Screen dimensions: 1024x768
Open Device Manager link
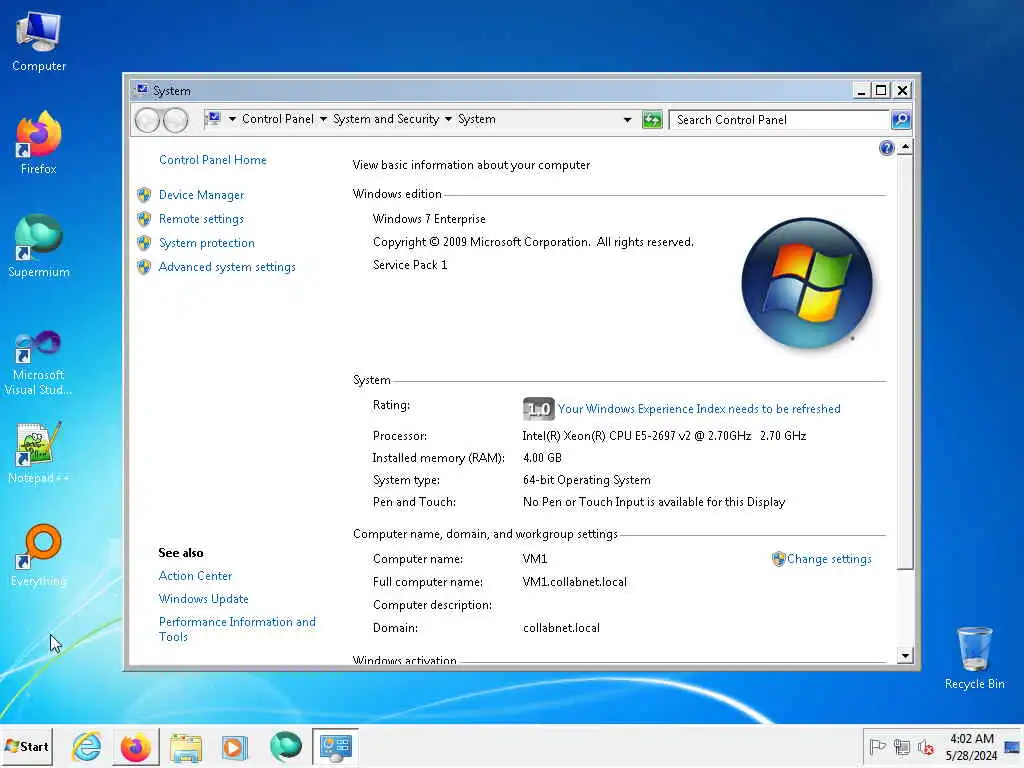tap(201, 195)
